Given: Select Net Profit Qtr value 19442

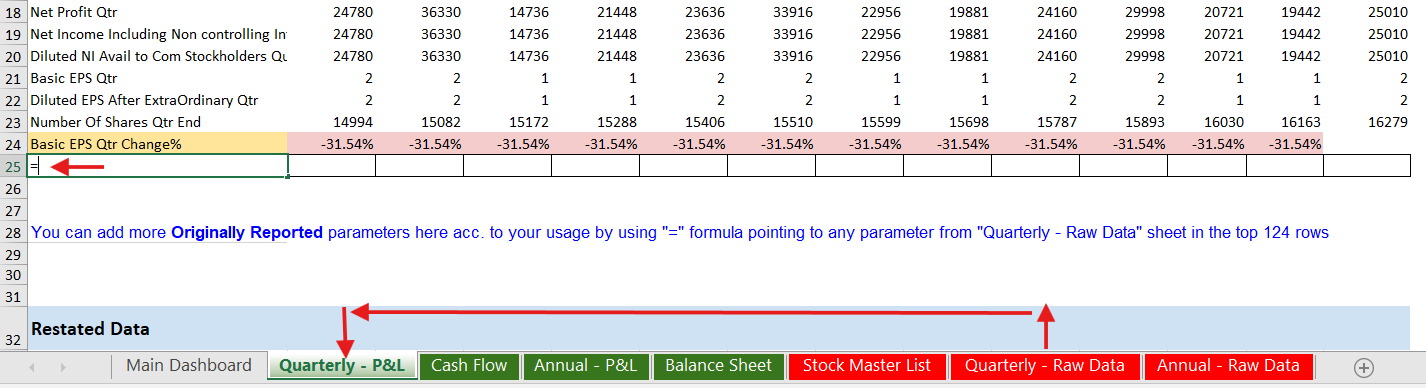Looking at the screenshot, I should 1285,14.
